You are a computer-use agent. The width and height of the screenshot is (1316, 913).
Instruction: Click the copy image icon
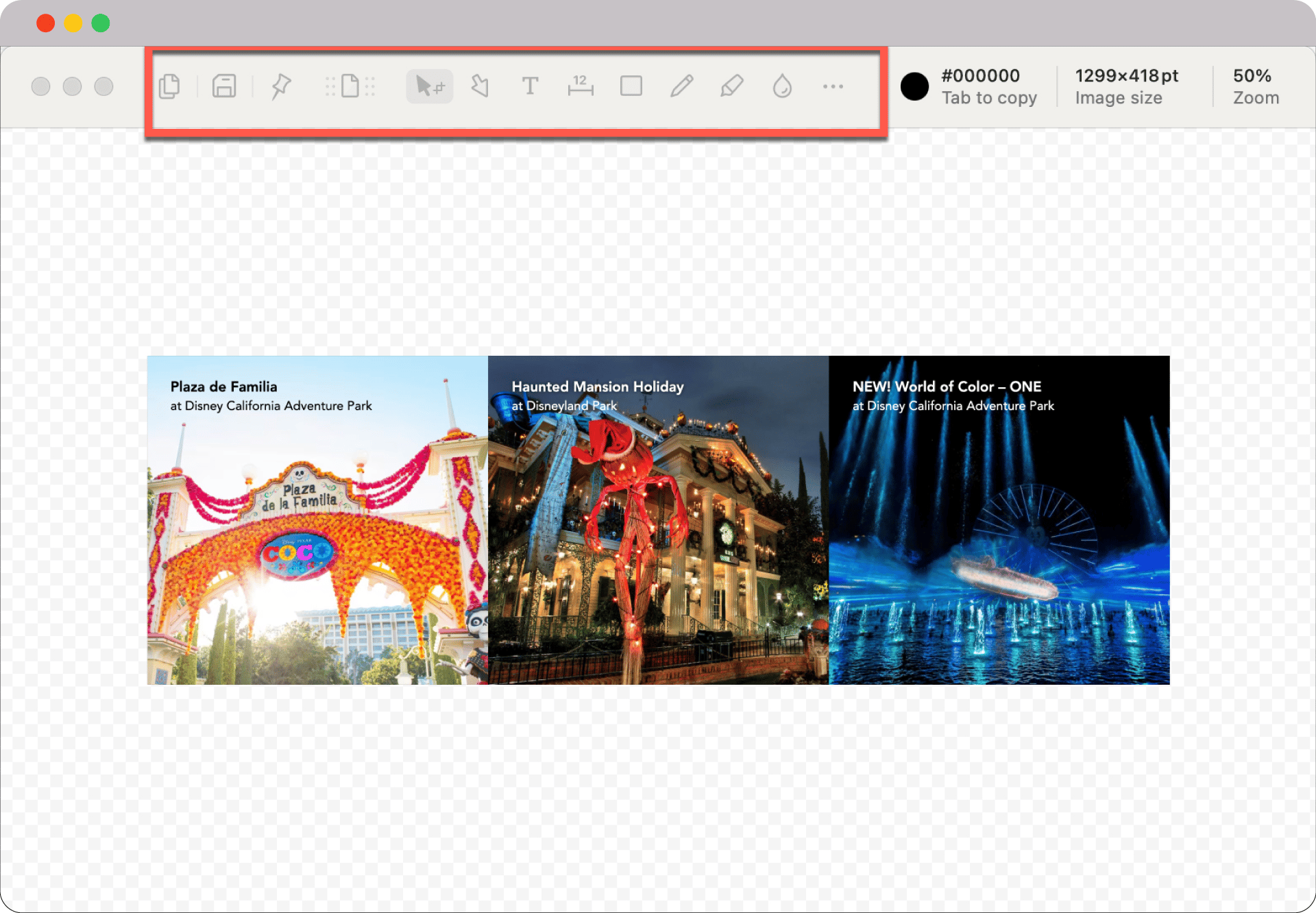(169, 86)
